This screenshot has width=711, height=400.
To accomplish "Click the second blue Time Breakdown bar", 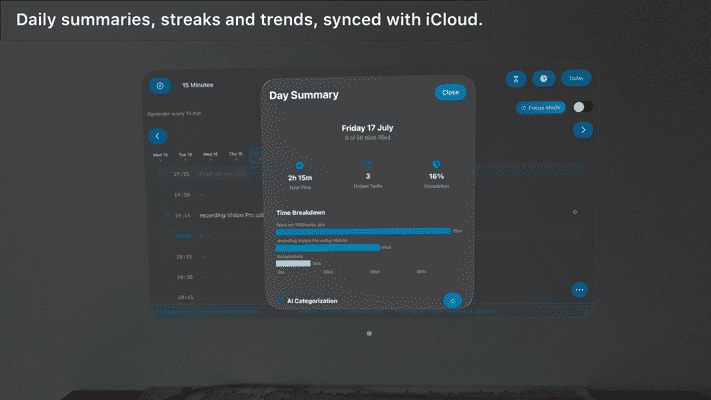I will 328,248.
